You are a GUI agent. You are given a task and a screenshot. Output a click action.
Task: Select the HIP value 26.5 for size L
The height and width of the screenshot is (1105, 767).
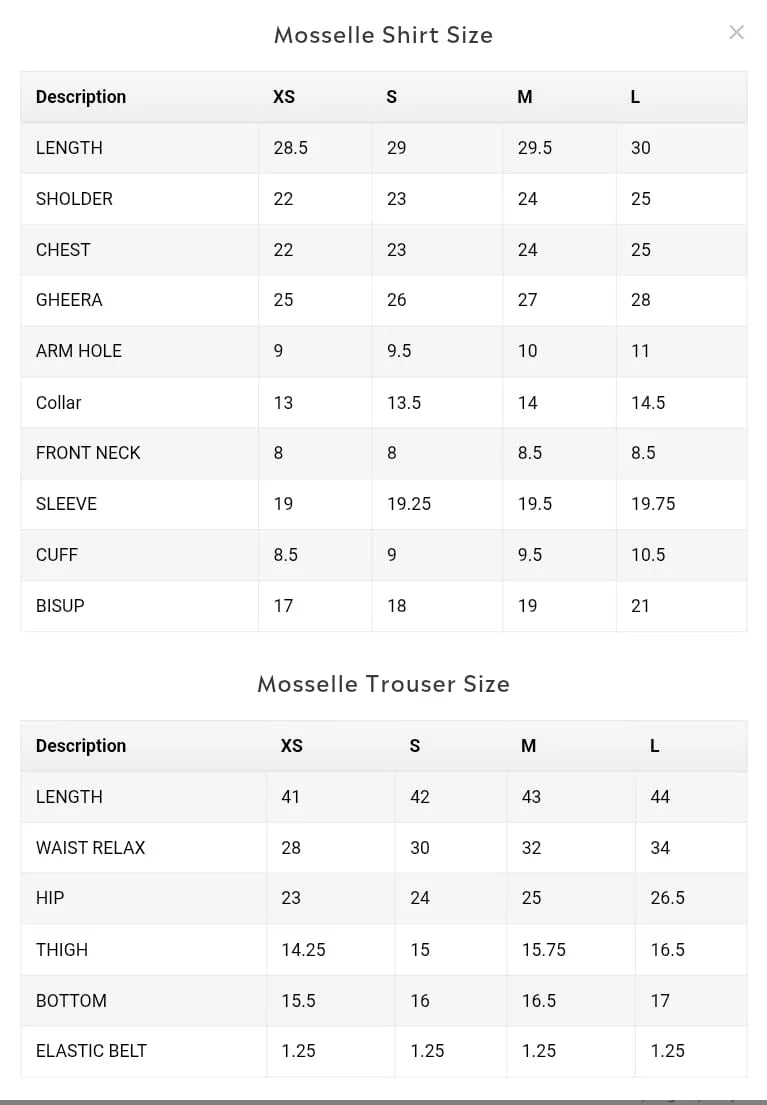(x=668, y=898)
